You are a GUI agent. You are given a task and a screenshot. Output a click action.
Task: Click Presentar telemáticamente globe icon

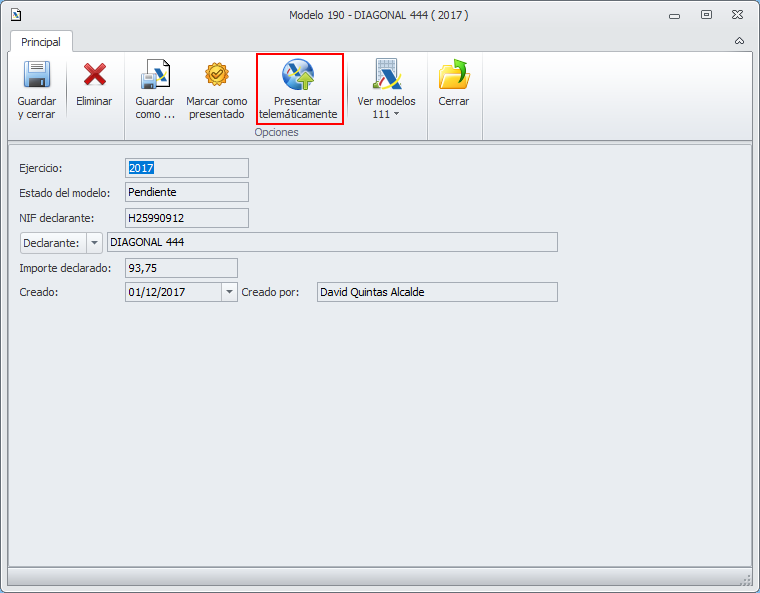tap(298, 74)
